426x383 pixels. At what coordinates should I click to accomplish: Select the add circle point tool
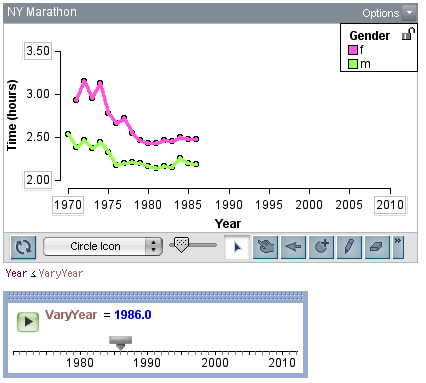click(x=321, y=247)
